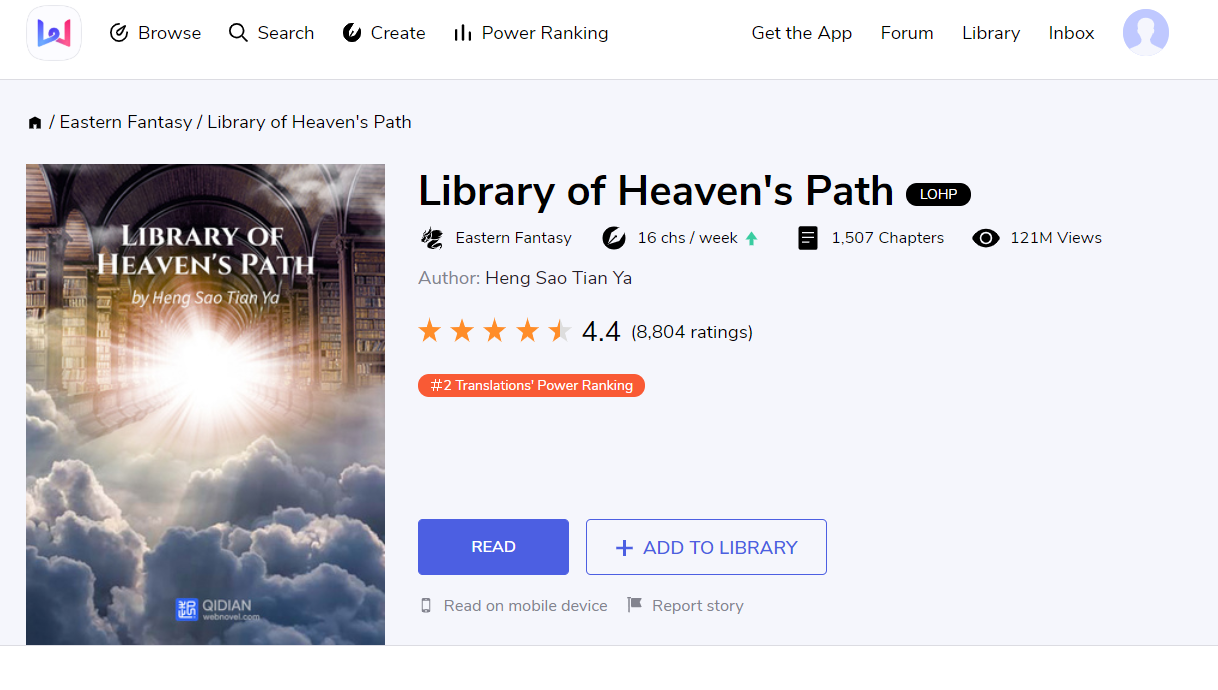Screen dimensions: 1218x690
Task: Click the book cover image
Action: pos(205,404)
